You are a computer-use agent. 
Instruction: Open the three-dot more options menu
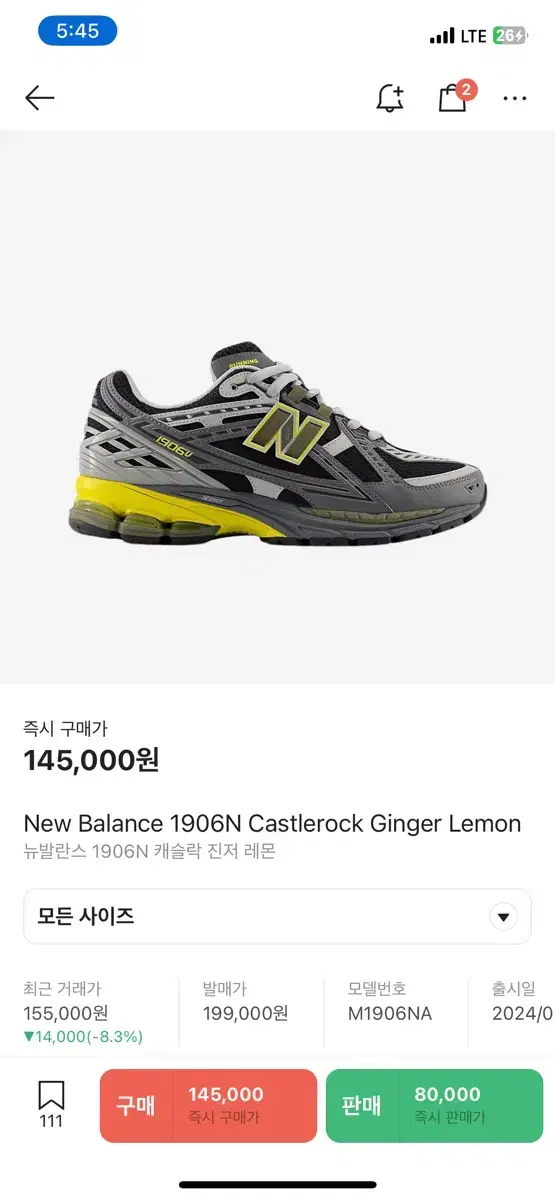(515, 98)
